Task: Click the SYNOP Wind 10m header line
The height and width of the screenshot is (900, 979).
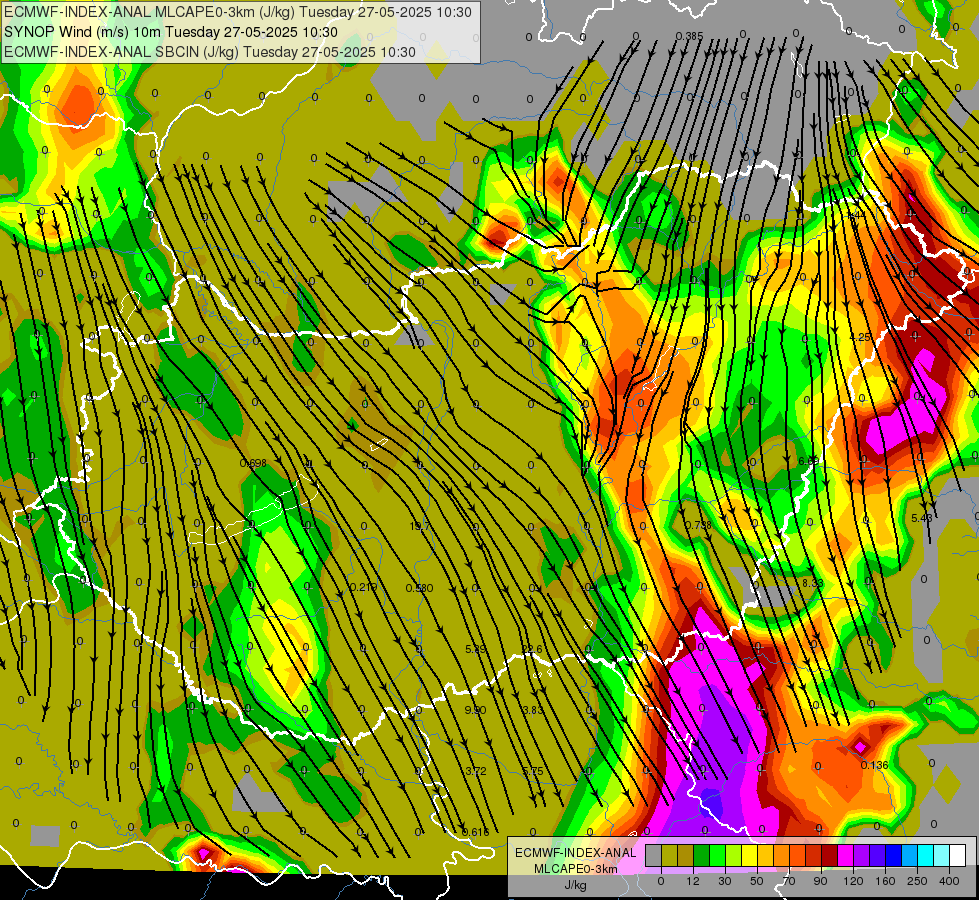Action: click(x=170, y=32)
